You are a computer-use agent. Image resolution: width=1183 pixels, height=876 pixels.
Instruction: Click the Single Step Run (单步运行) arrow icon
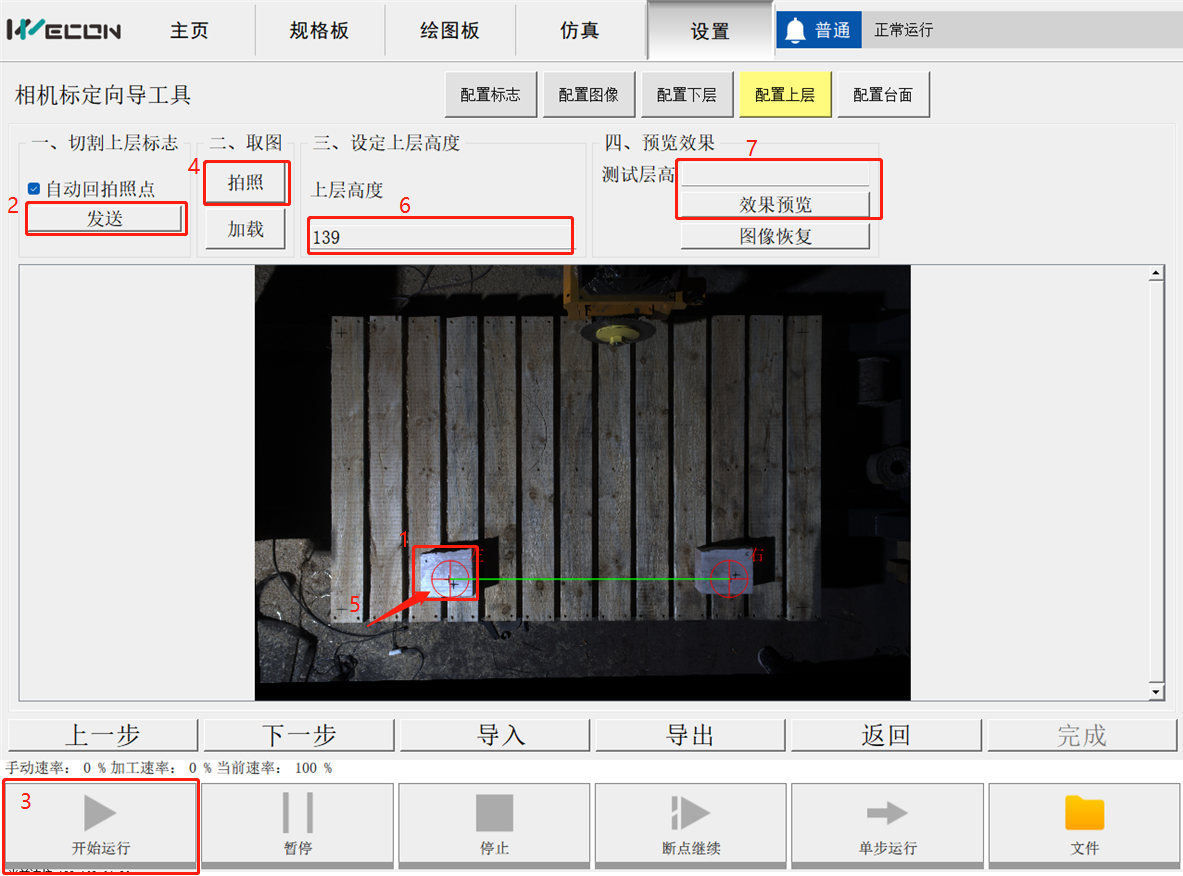pyautogui.click(x=886, y=813)
